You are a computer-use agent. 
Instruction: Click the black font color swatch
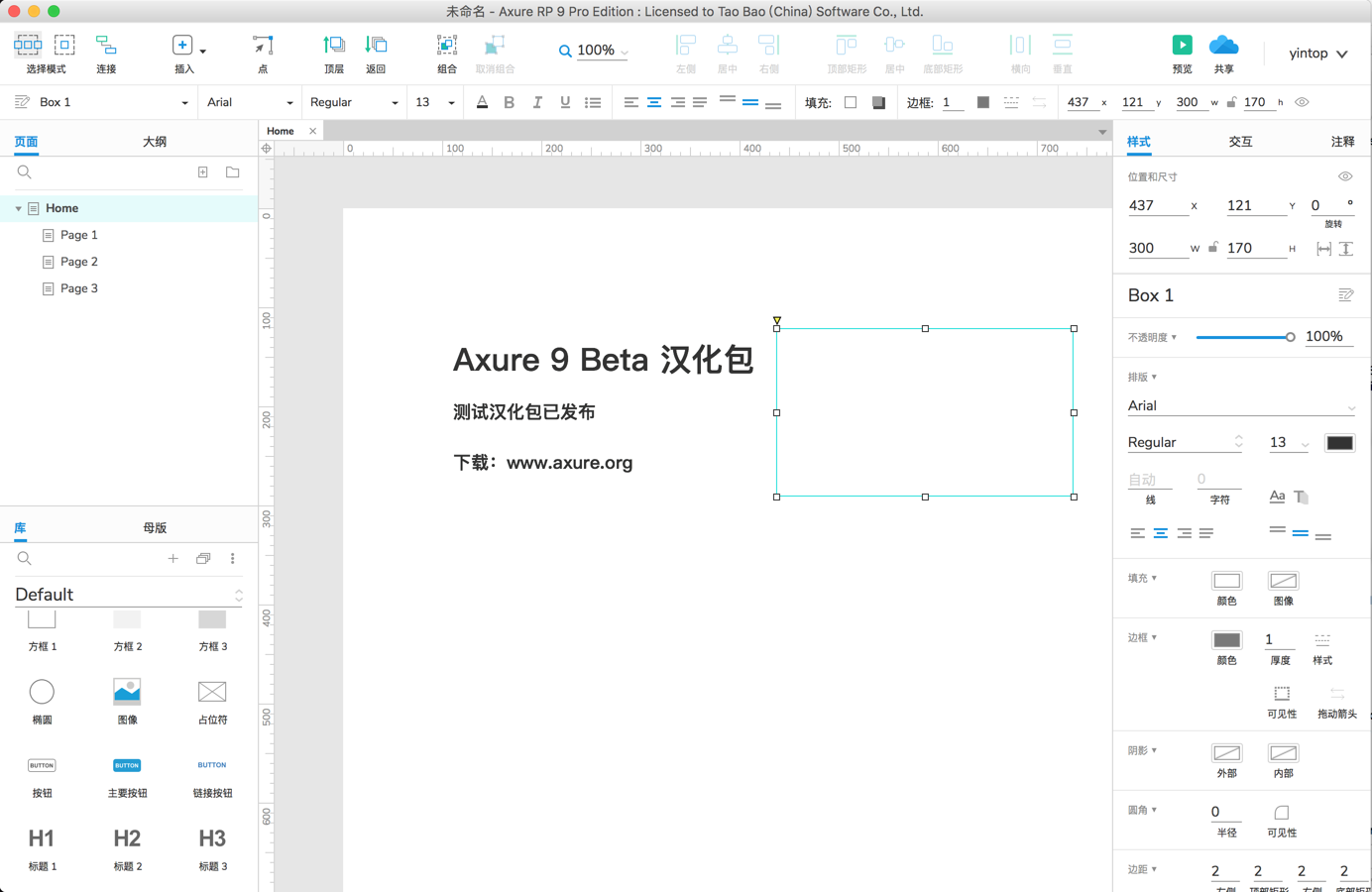click(x=1339, y=443)
